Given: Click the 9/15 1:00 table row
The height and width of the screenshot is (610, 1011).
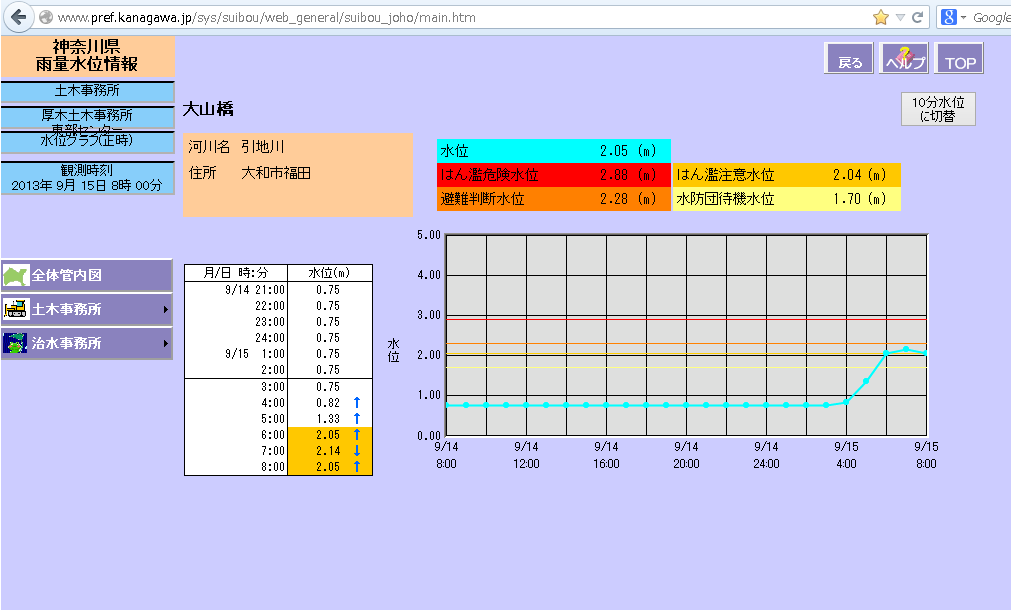Looking at the screenshot, I should click(279, 354).
